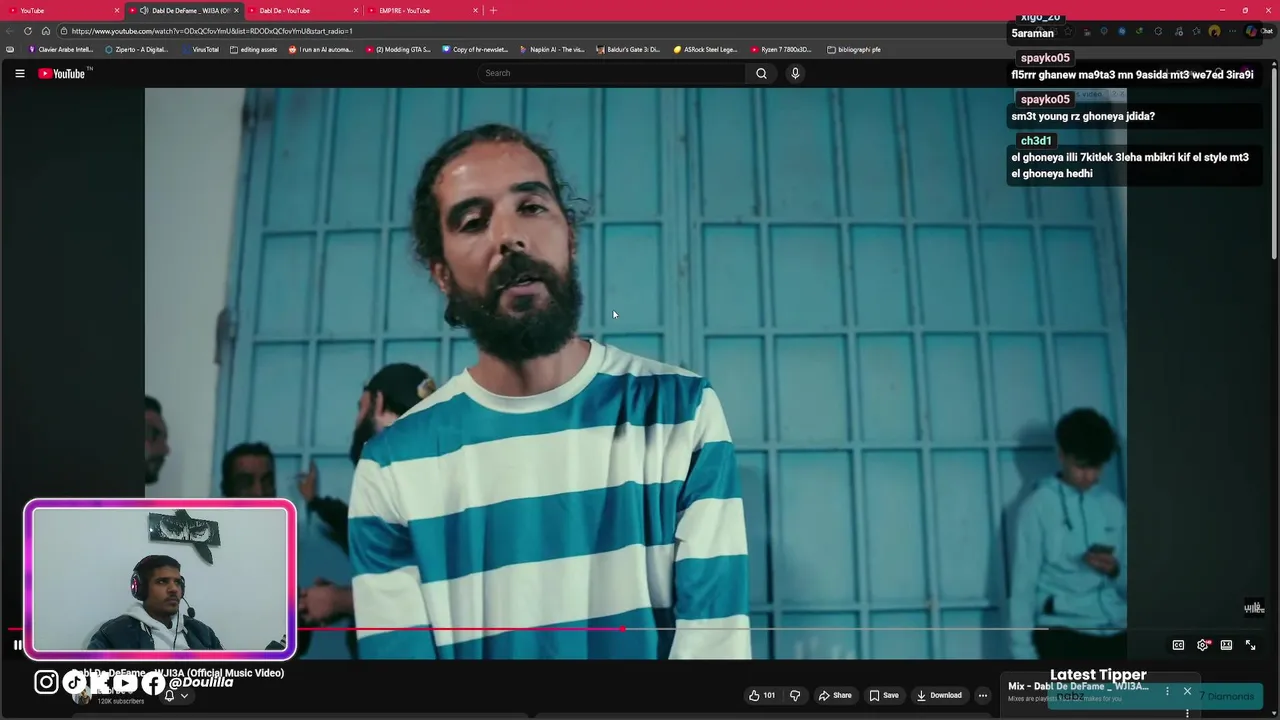Close the Mix playlist panel
Screen dimensions: 1280x720
[x=1187, y=691]
